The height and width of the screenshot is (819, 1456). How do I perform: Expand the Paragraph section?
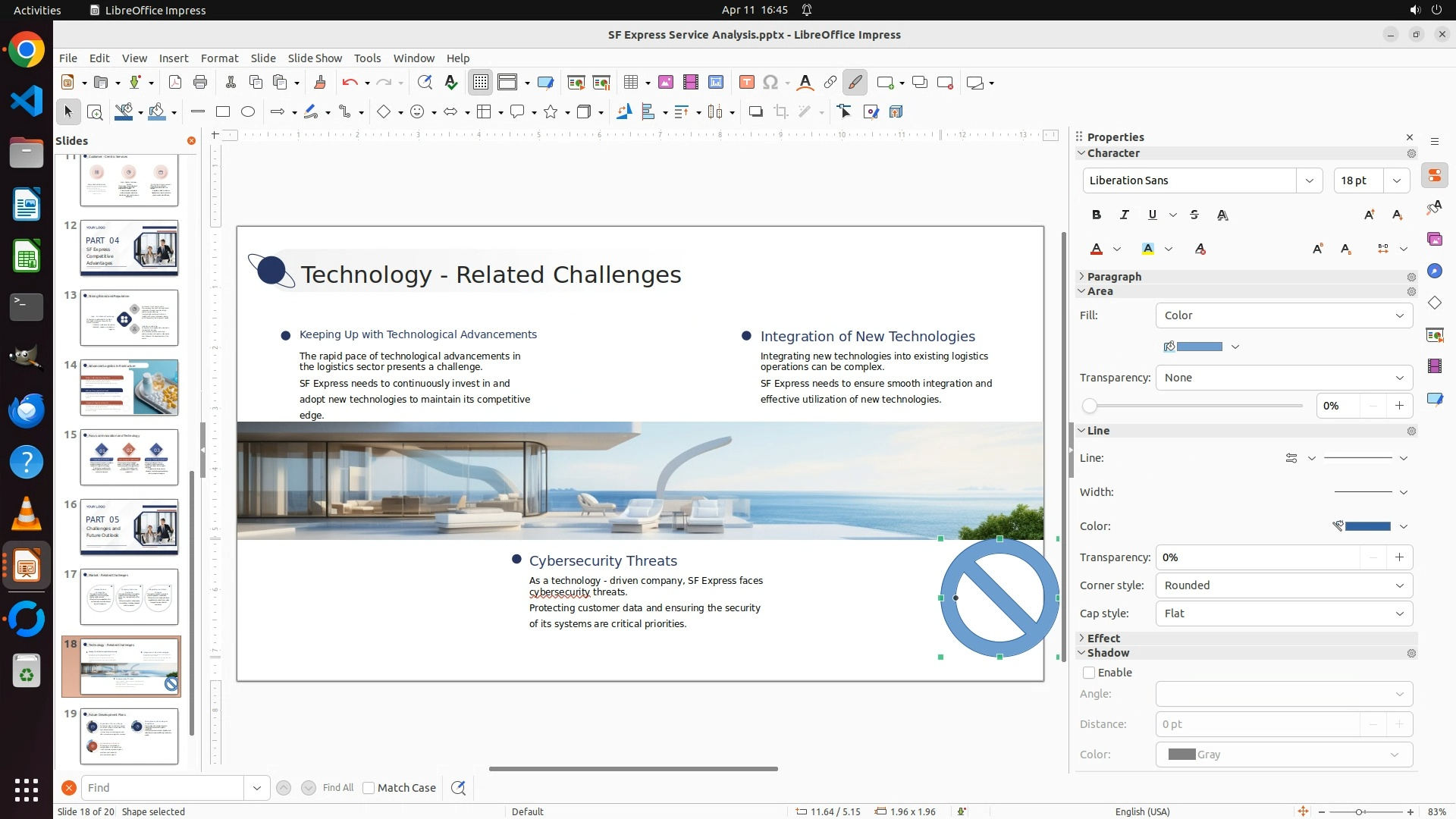[1113, 277]
